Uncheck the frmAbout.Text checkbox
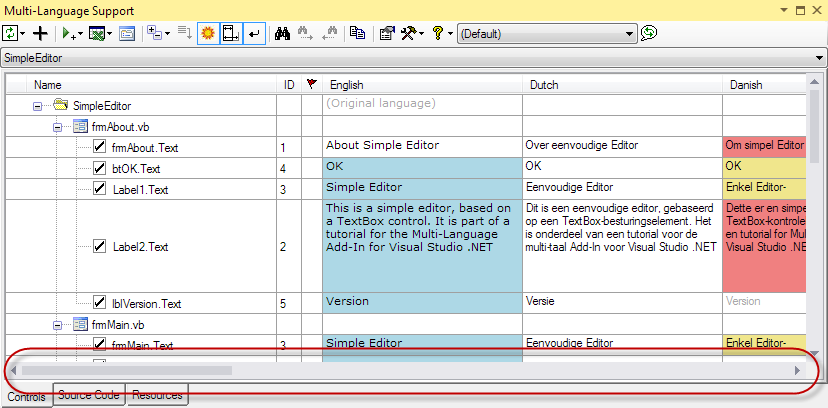Screen dimensions: 828x408 pos(100,147)
